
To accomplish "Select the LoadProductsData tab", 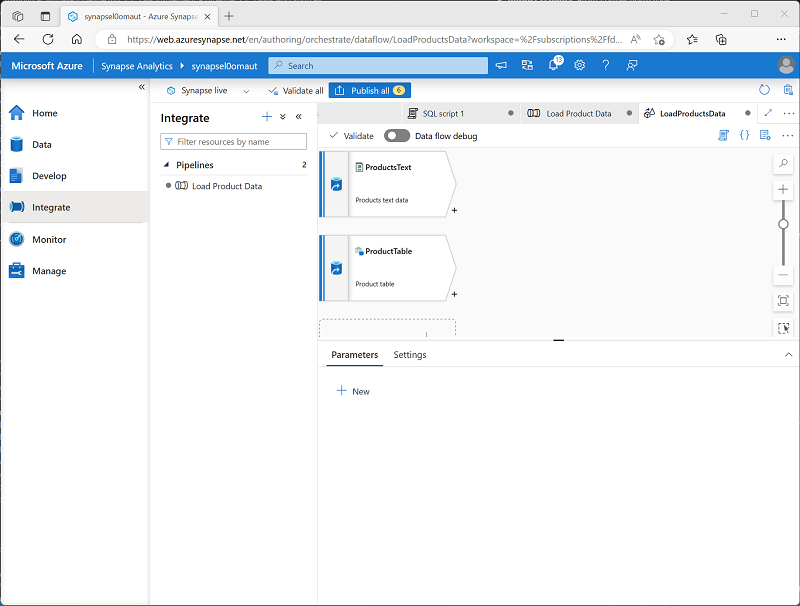I will 692,113.
